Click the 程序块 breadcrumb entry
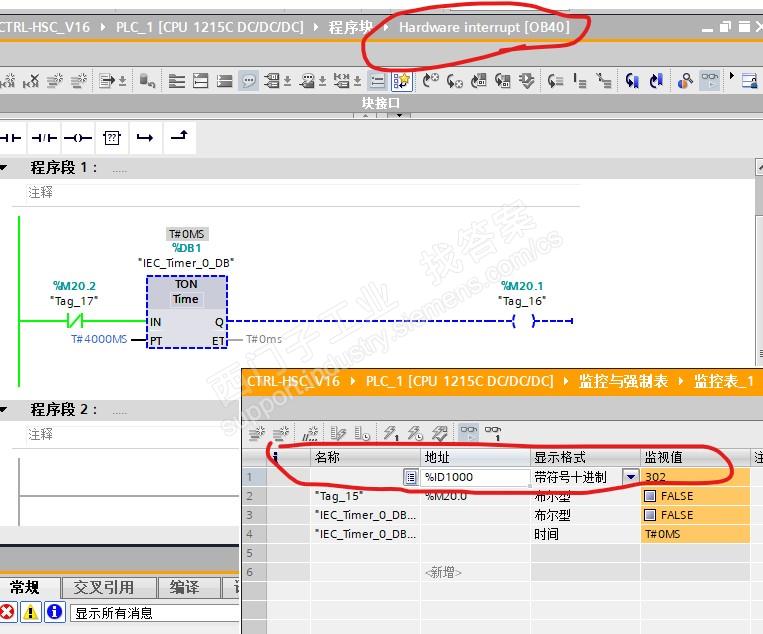Screen dimensions: 763x634 click(350, 27)
